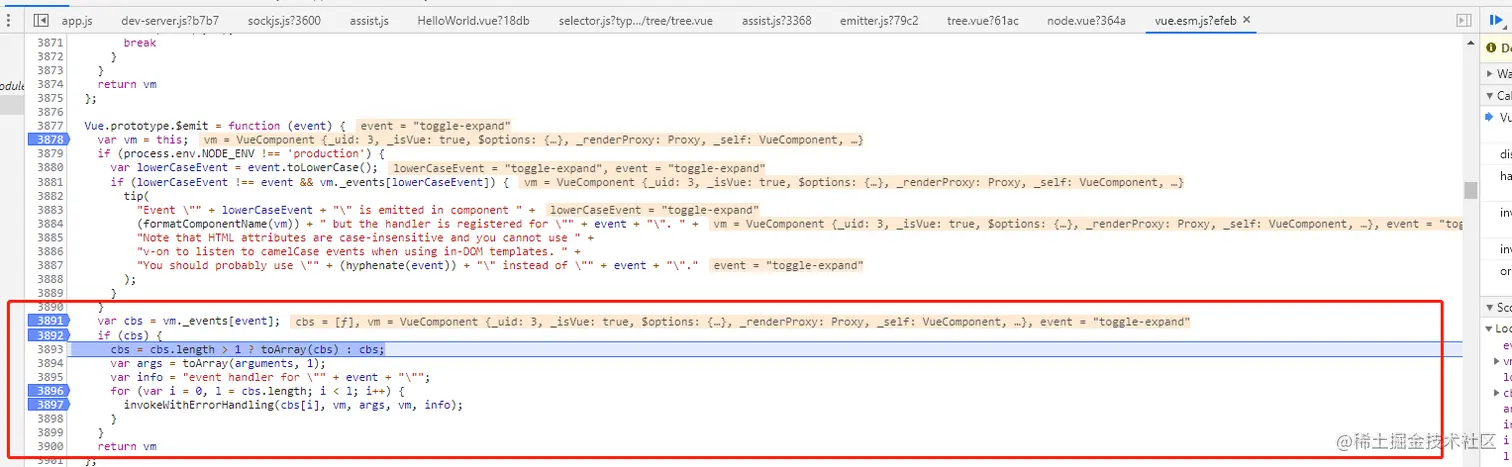Open the three-dot more options menu
This screenshot has height=467, width=1512.
pos(9,20)
